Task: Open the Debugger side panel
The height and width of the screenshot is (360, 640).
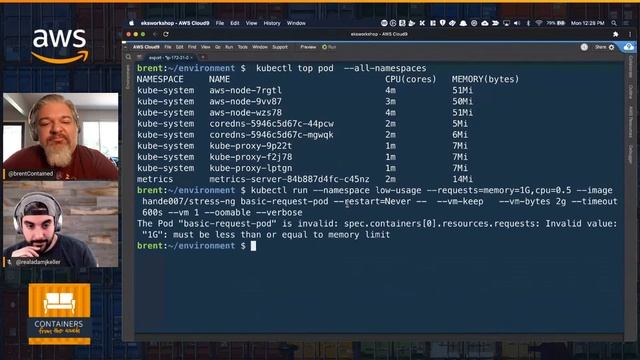Action: tap(631, 154)
